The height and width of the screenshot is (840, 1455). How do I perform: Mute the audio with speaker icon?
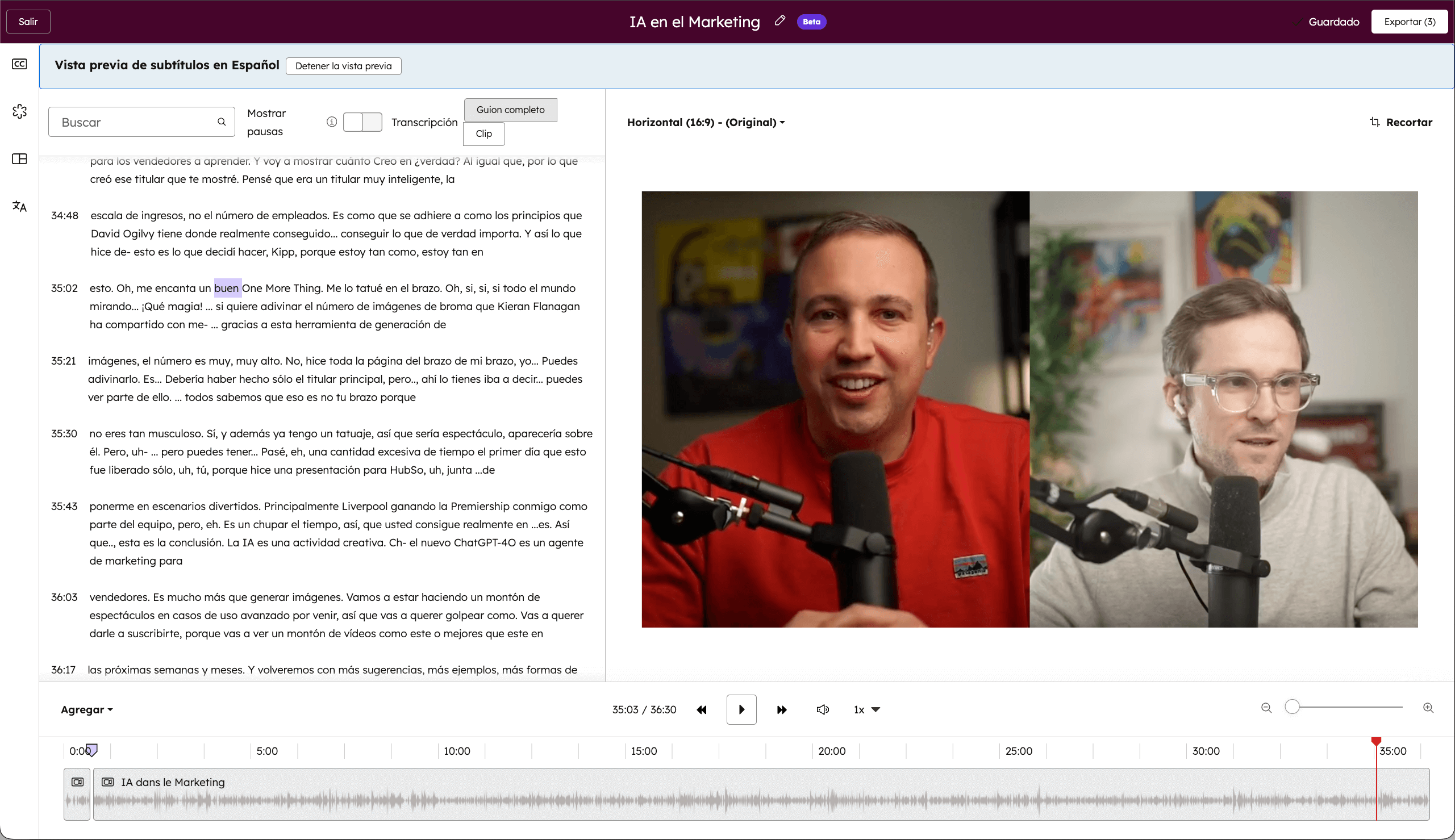823,709
